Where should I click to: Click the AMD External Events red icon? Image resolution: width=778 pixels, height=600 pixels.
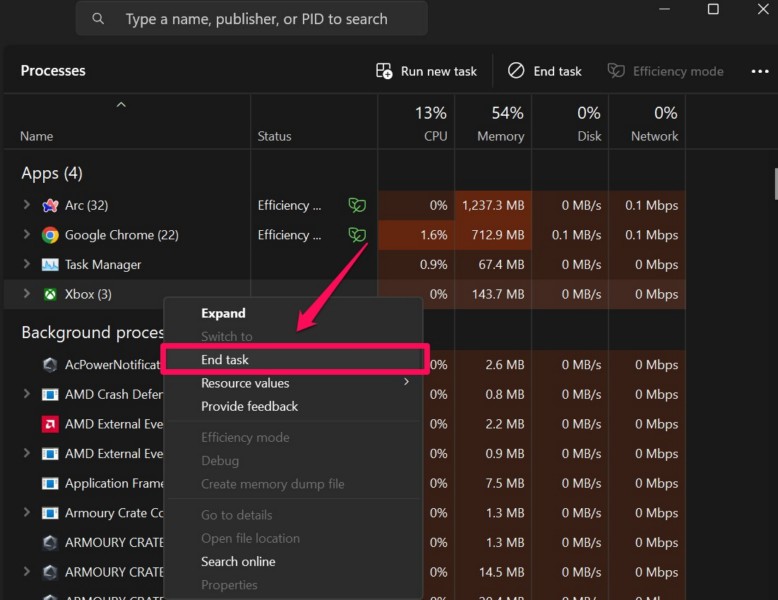50,424
